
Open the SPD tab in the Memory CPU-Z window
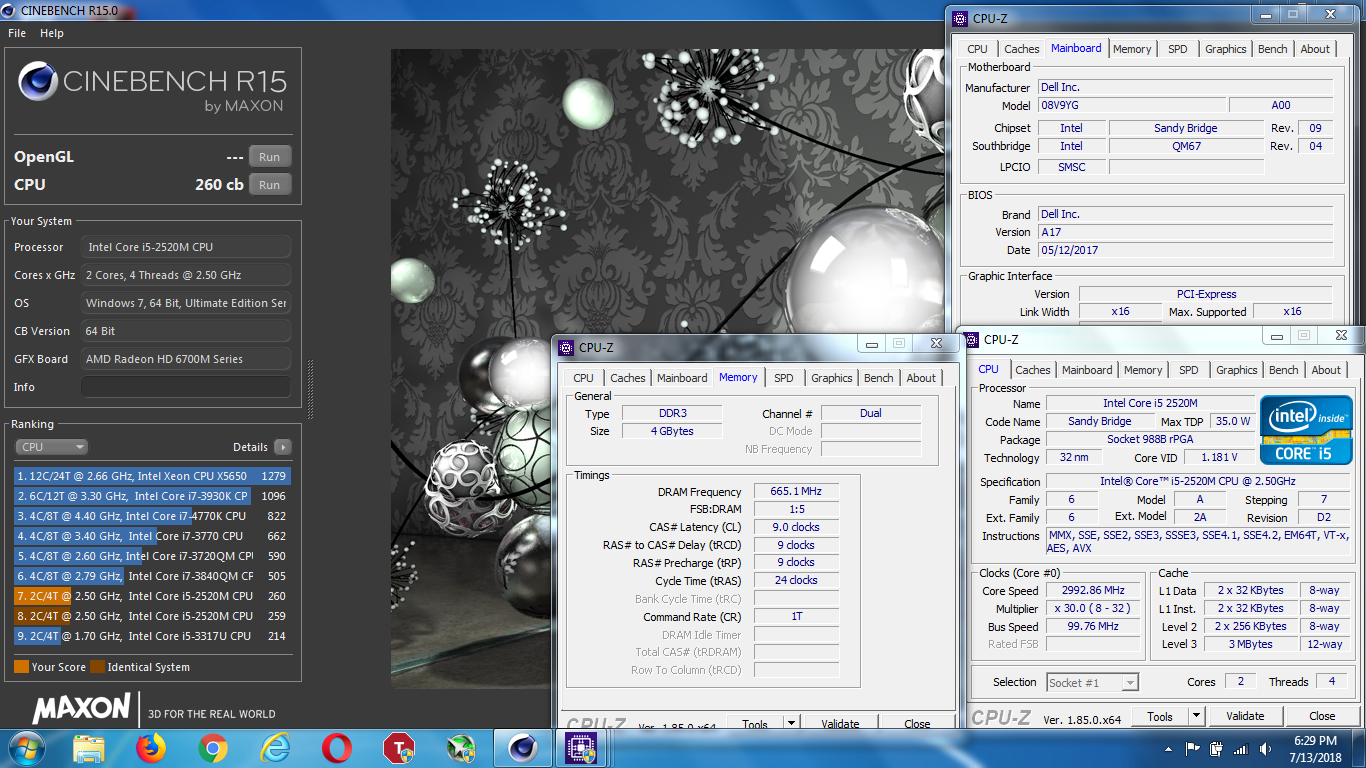pos(784,378)
